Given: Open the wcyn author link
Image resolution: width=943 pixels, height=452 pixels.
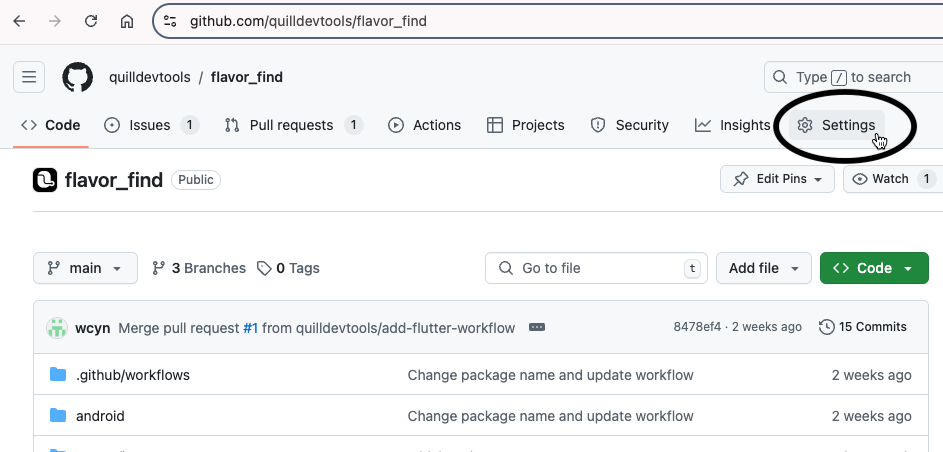Looking at the screenshot, I should tap(93, 328).
